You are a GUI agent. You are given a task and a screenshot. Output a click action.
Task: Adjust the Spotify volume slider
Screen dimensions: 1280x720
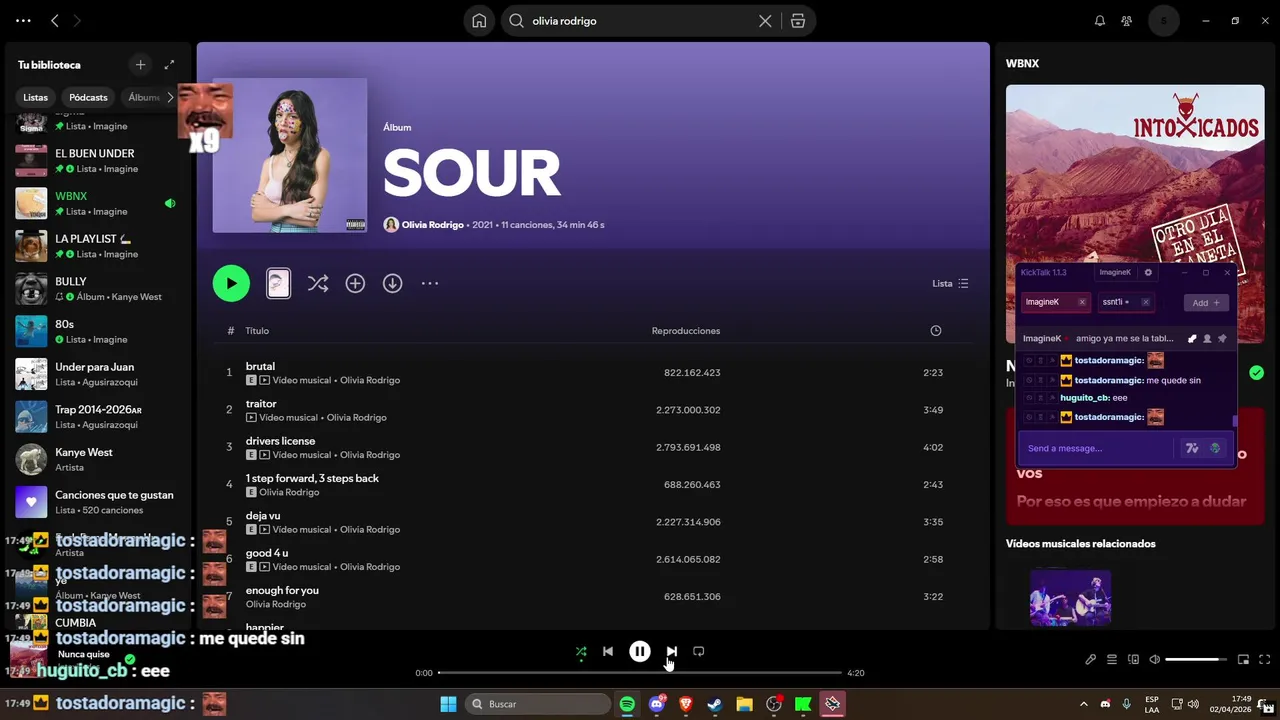pos(1196,659)
